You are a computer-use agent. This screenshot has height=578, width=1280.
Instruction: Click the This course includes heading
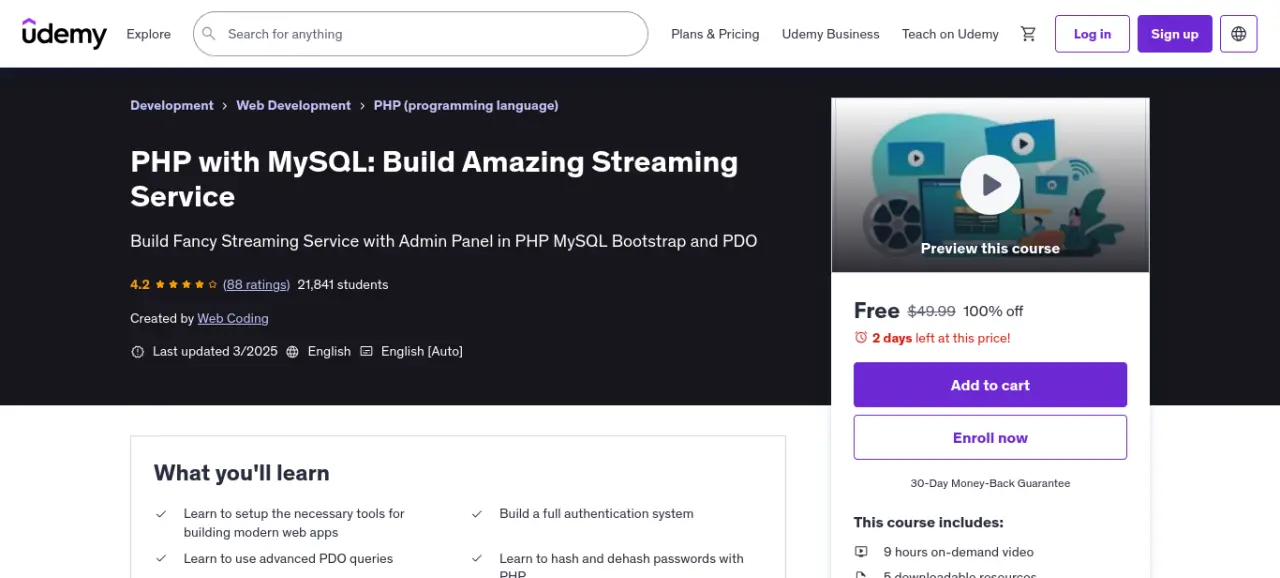(x=928, y=523)
